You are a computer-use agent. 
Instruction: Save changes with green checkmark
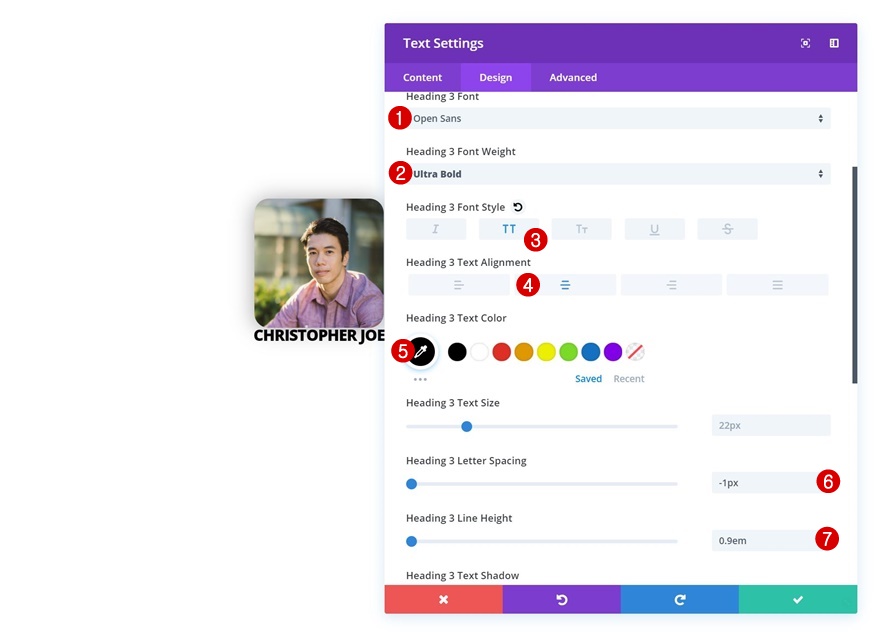coord(798,599)
